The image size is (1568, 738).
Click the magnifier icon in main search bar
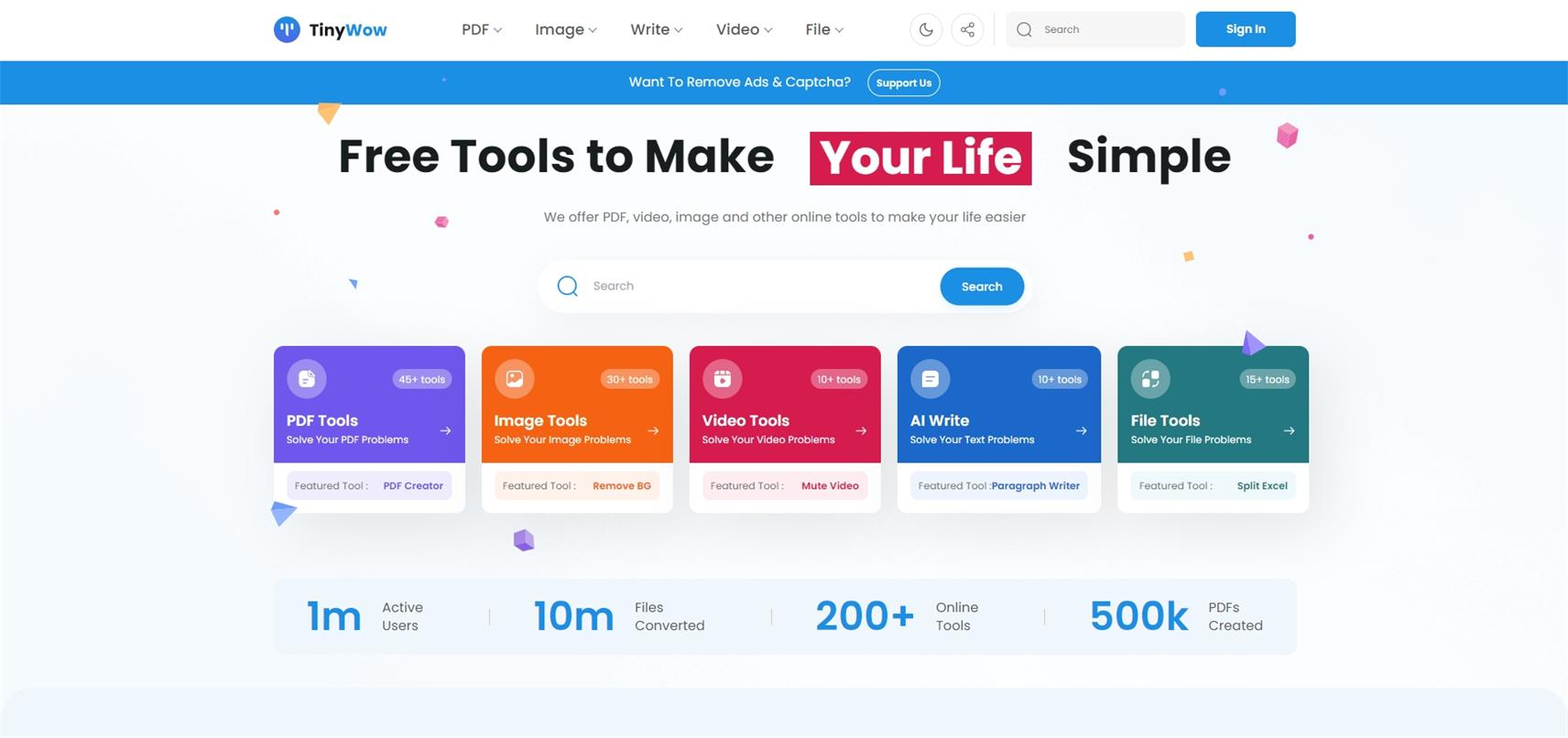pyautogui.click(x=568, y=287)
